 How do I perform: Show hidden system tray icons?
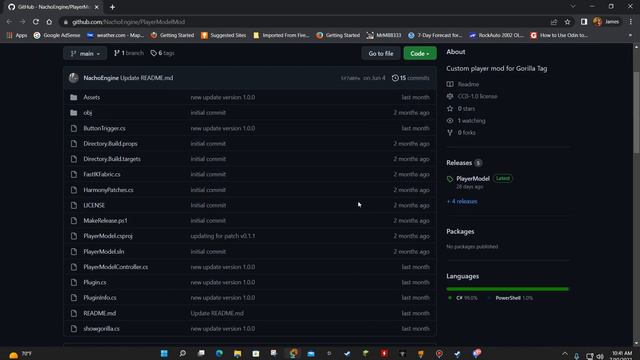[x=565, y=354]
